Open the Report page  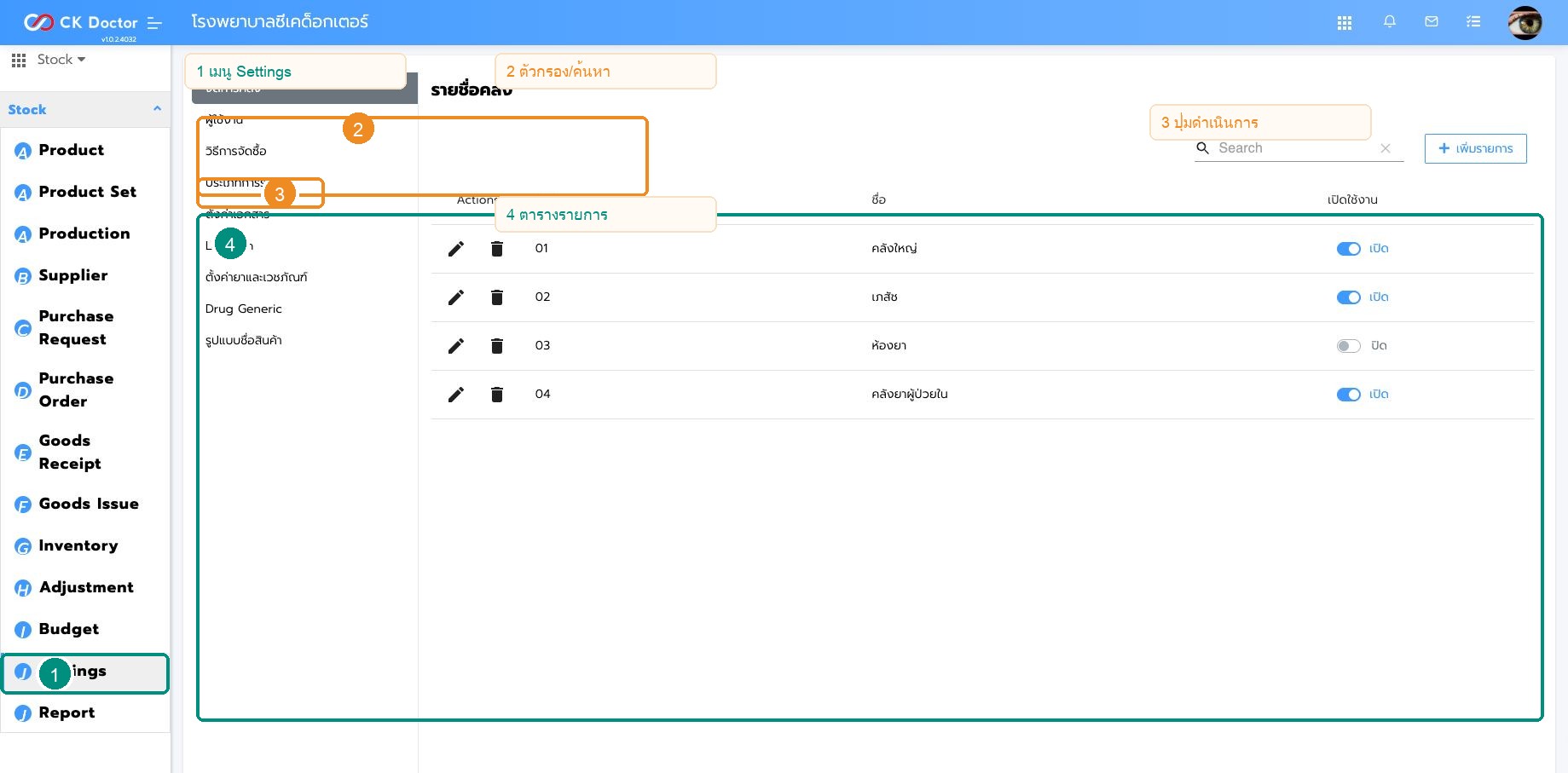click(67, 712)
